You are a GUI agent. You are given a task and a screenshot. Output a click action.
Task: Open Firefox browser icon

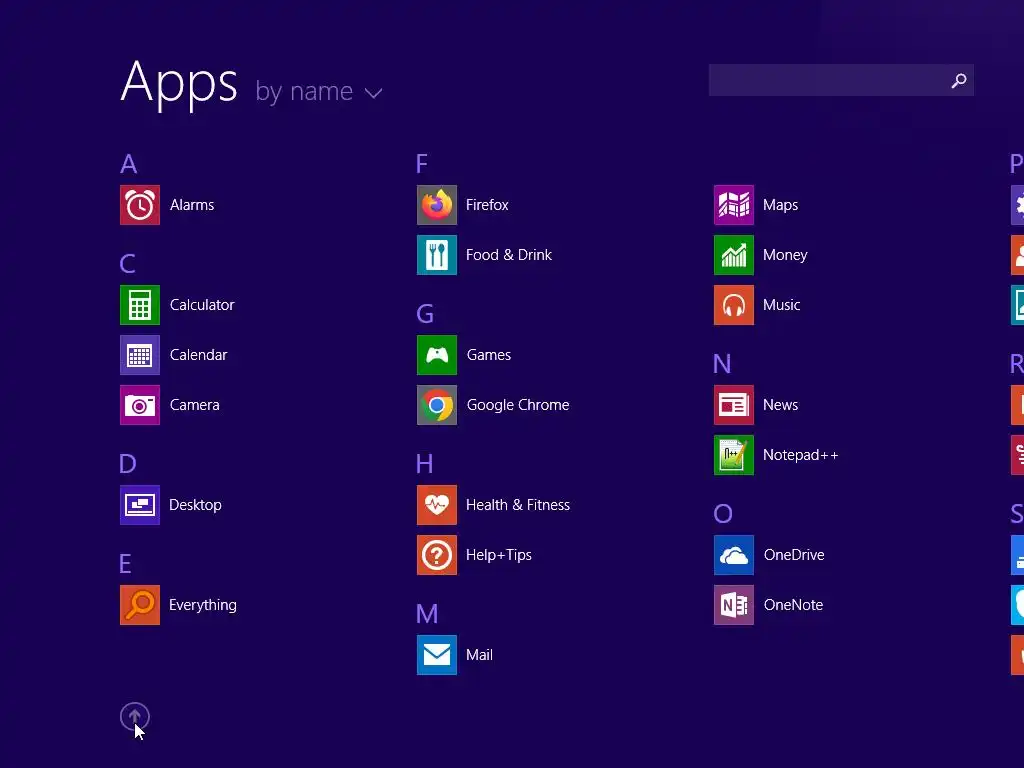point(437,205)
